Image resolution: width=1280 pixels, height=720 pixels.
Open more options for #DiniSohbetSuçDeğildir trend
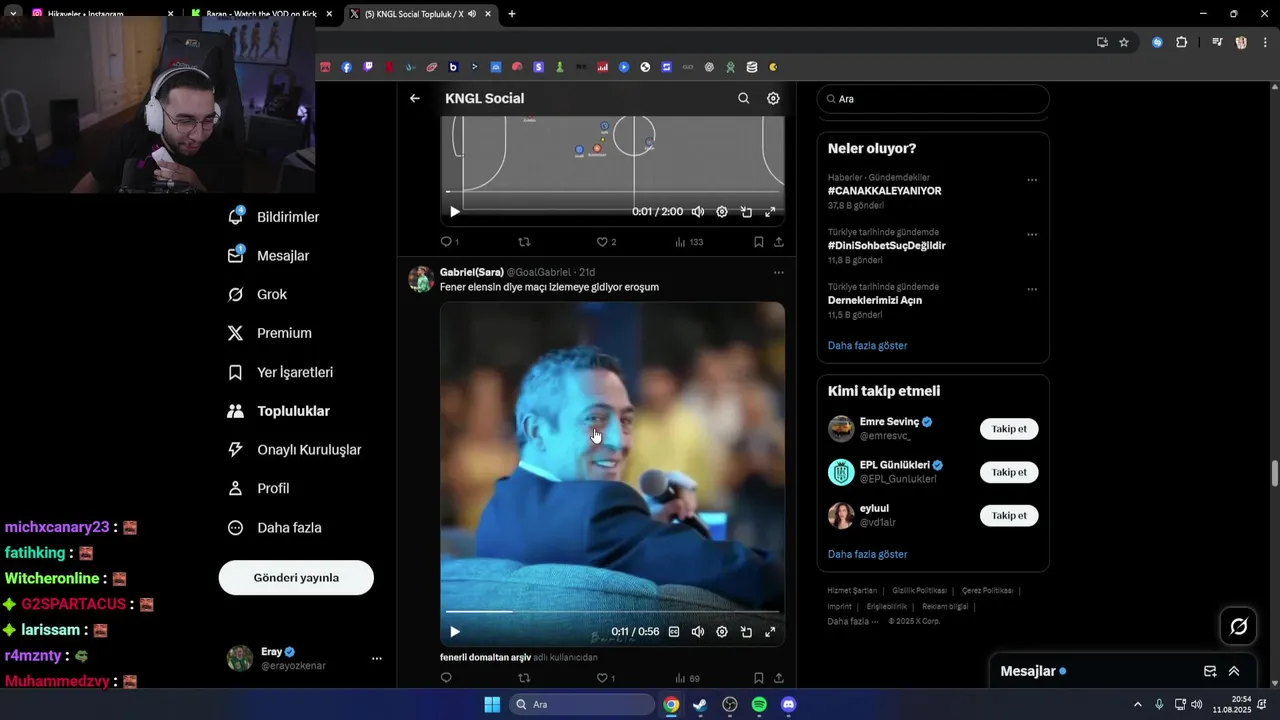click(1032, 235)
